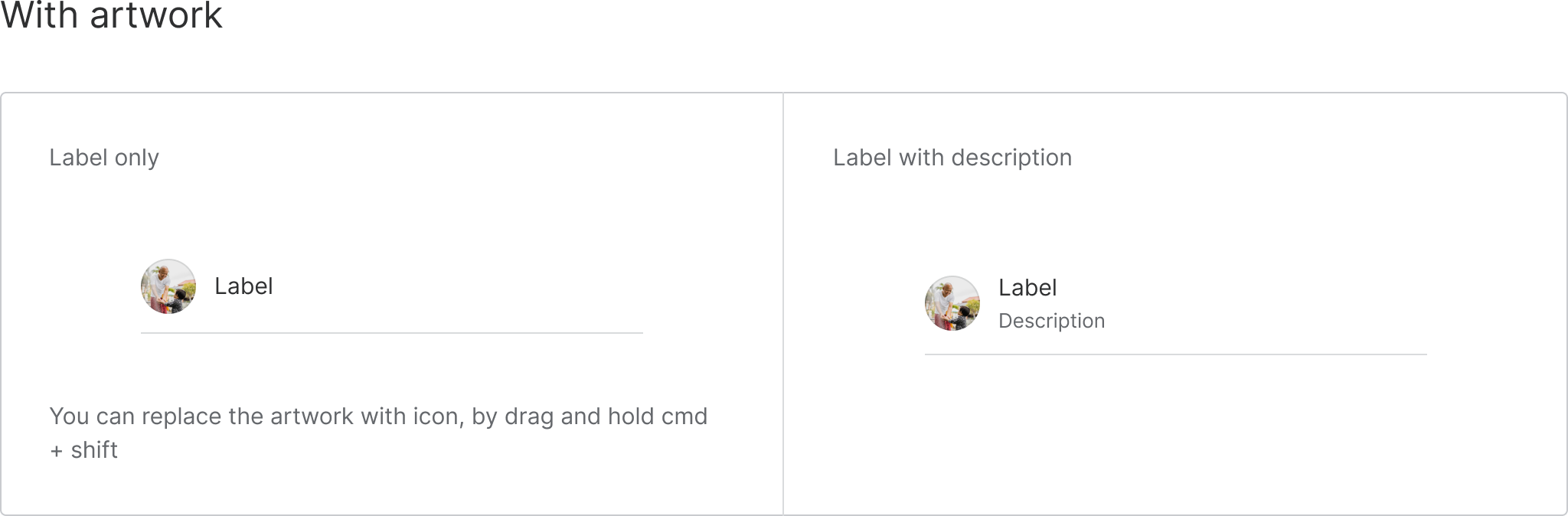Select the Label text above Description
This screenshot has height=516, width=1568.
(x=1027, y=288)
